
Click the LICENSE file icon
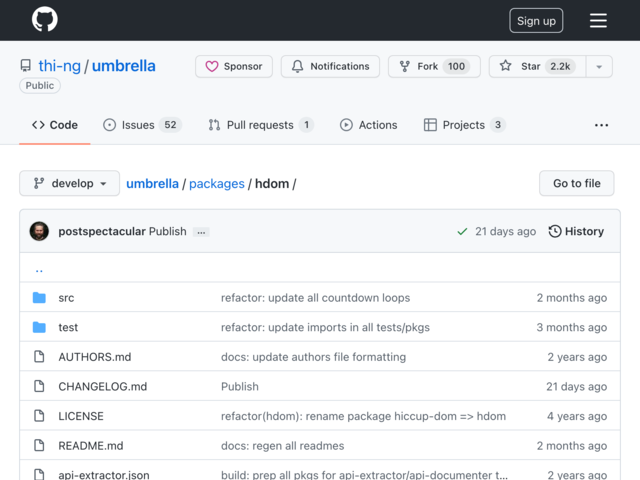click(39, 416)
